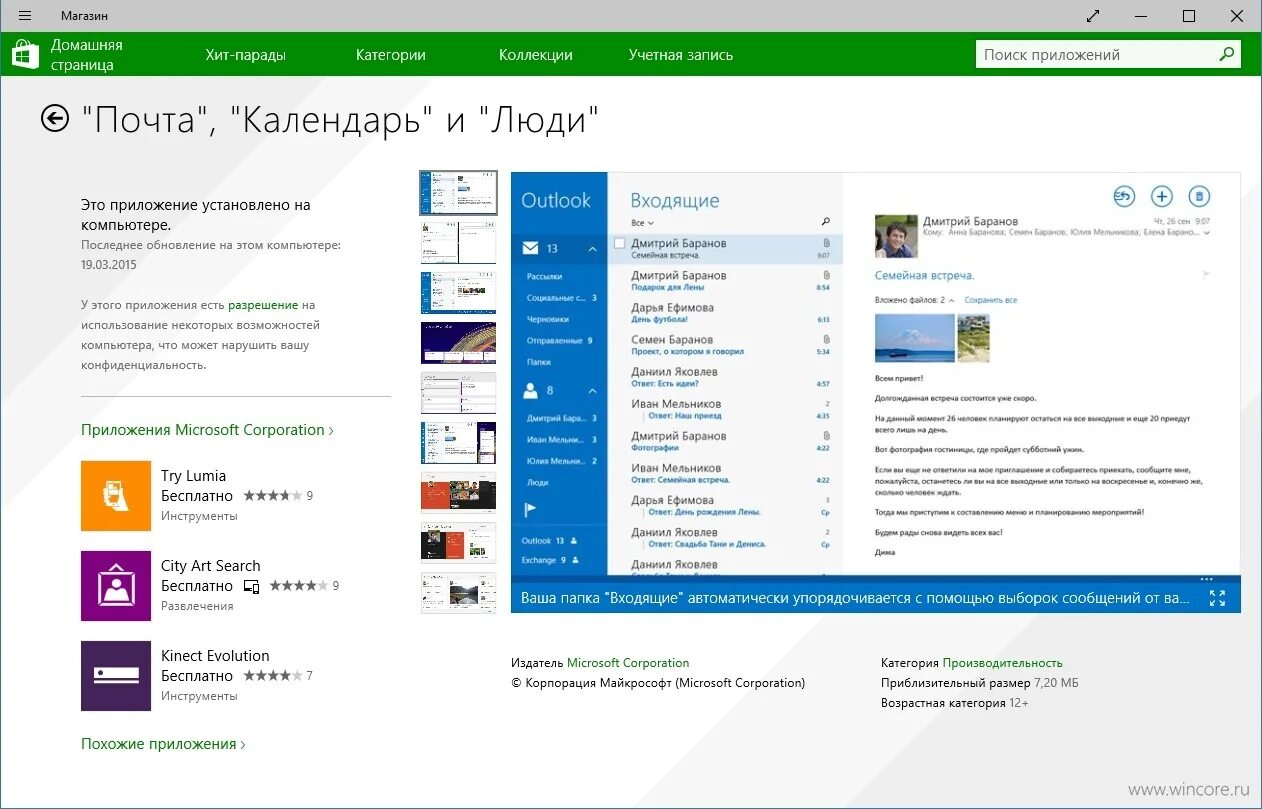The image size is (1262, 809).
Task: Open the Производительность category link
Action: pos(1004,662)
